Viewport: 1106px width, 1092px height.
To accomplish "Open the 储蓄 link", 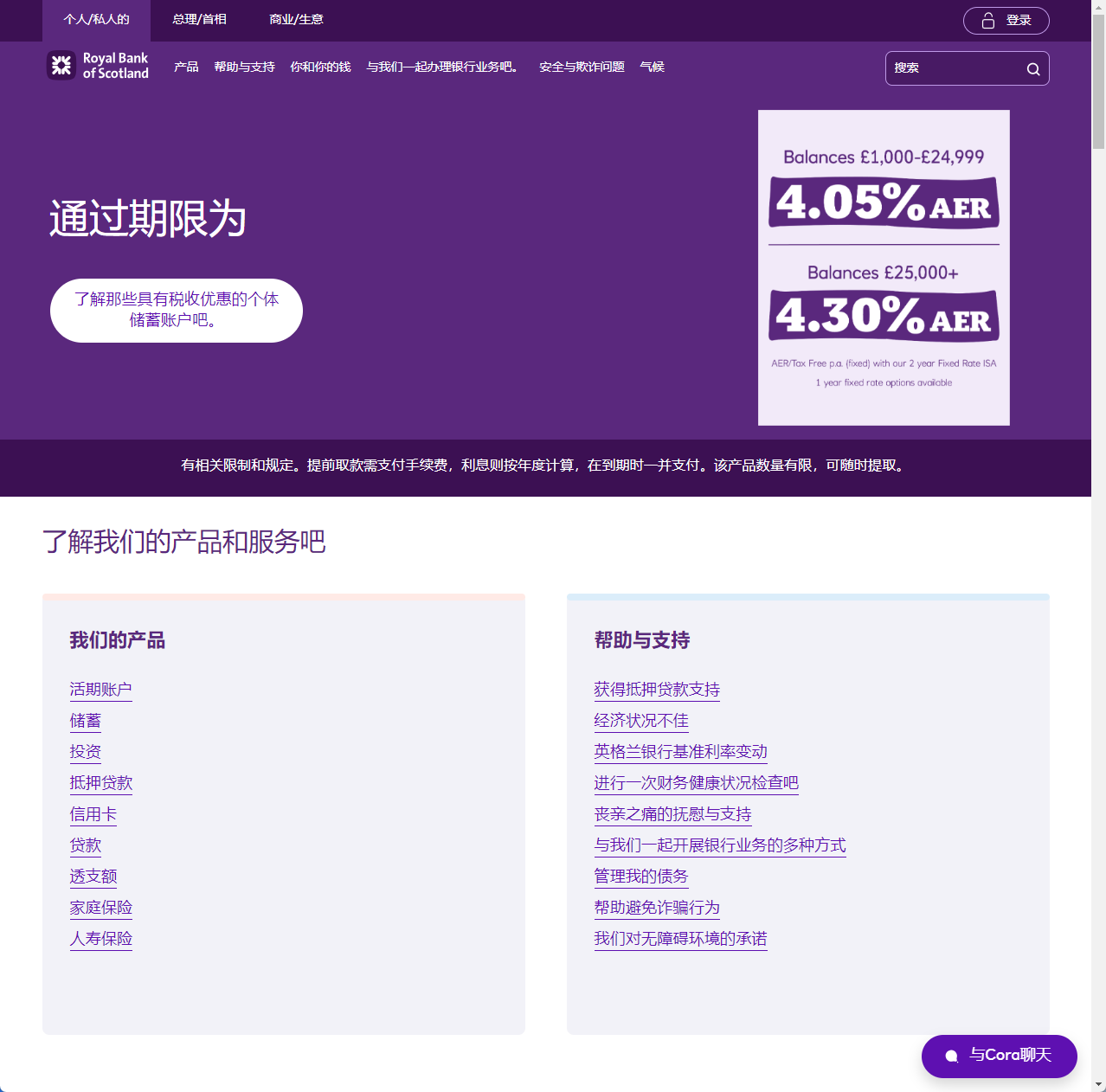I will pos(85,721).
